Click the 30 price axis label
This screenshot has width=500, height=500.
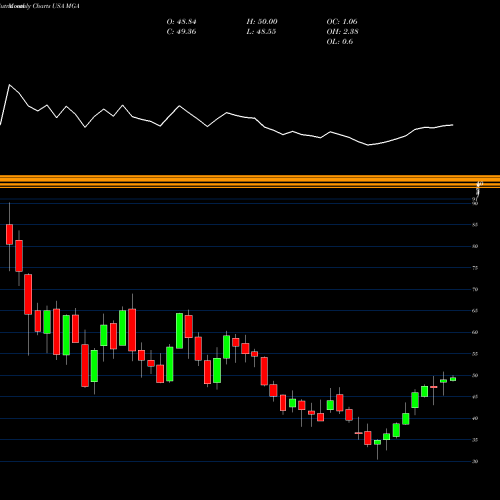(x=475, y=461)
